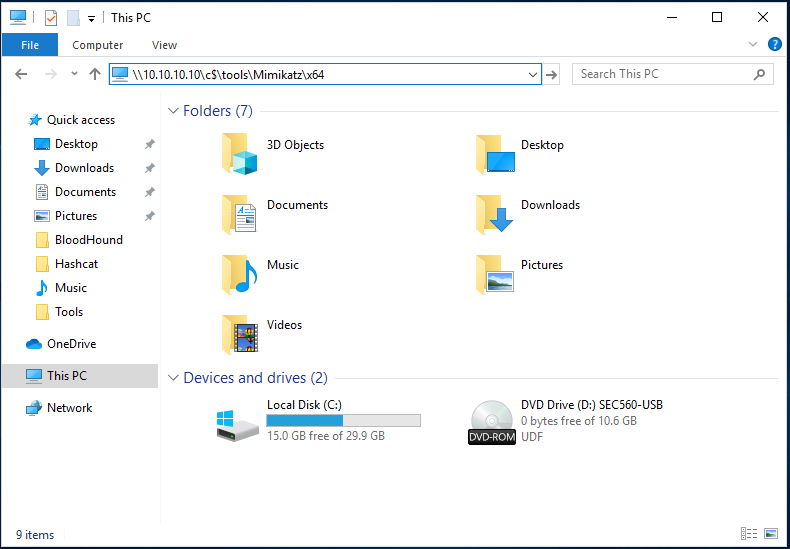Open Desktop in Quick access list

[76, 144]
